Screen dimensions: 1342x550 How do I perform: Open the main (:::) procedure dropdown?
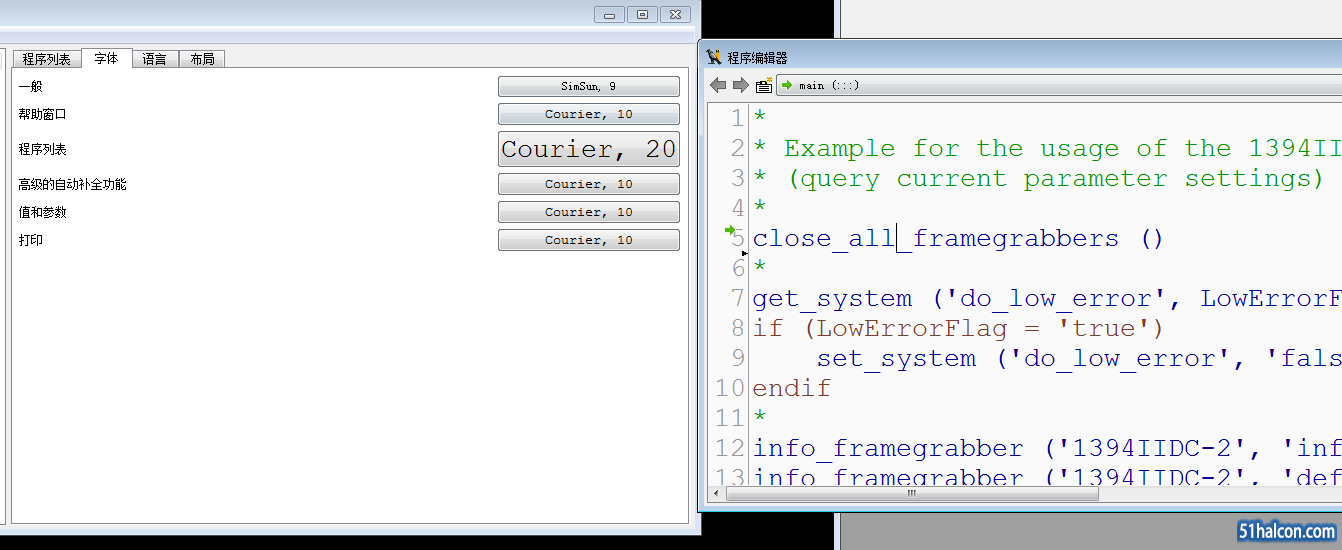click(1058, 85)
